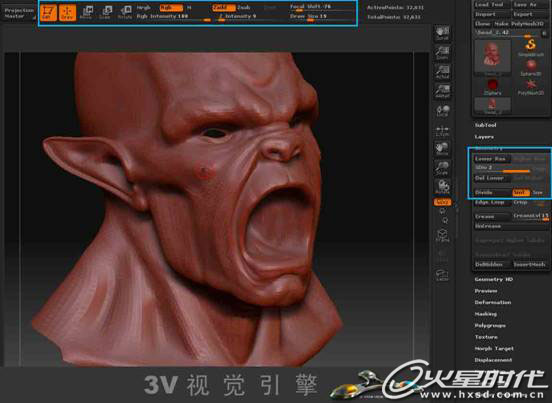Click the Divide button
552x403 pixels.
pos(492,193)
